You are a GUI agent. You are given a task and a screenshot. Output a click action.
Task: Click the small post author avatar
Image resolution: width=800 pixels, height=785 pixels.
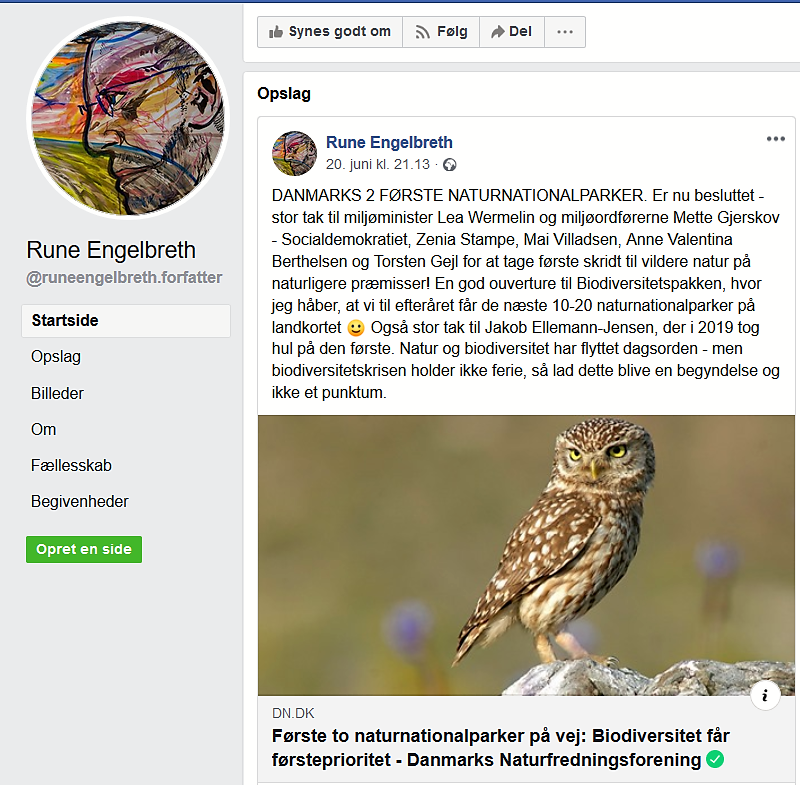click(294, 154)
